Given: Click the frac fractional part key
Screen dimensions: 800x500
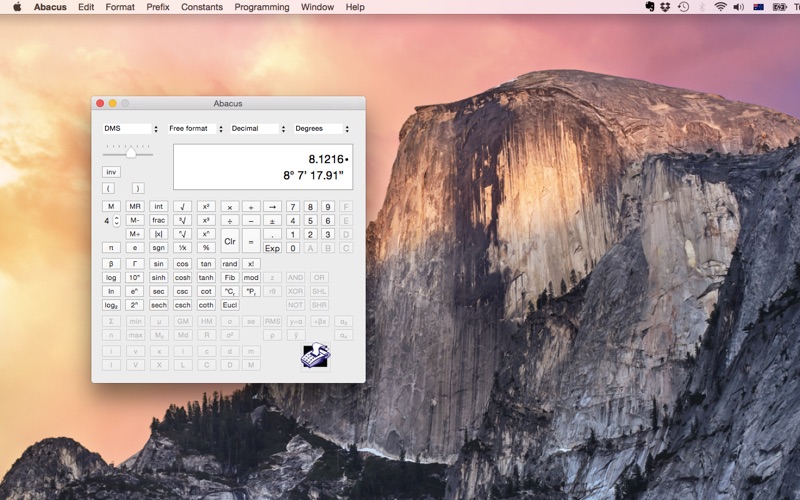Looking at the screenshot, I should pos(159,220).
